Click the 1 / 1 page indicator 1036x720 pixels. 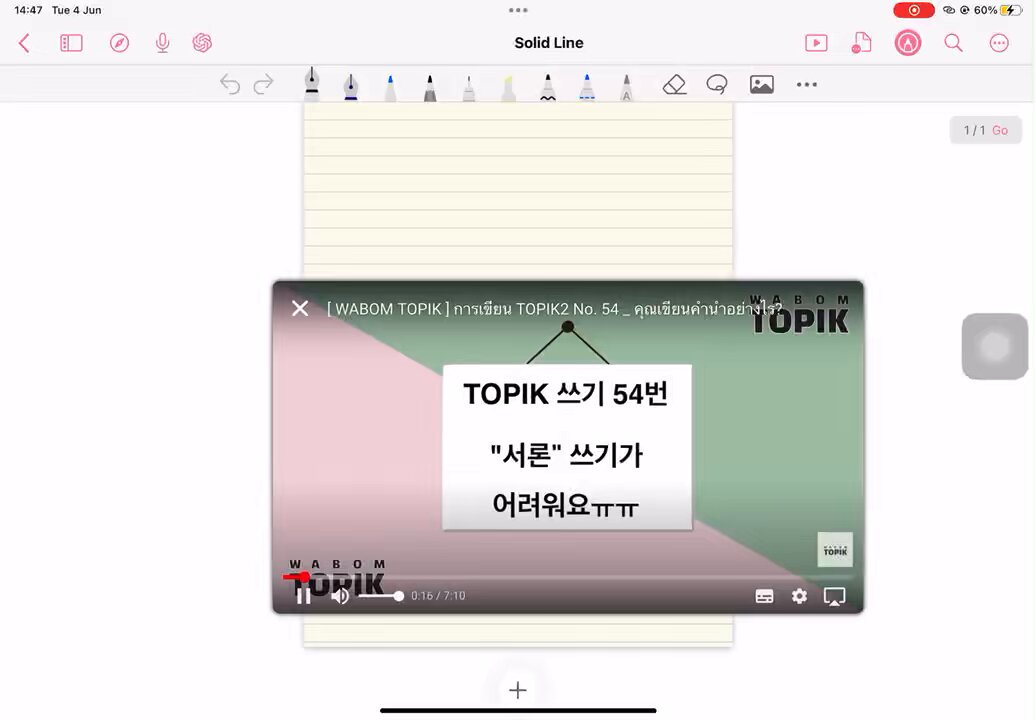point(975,130)
